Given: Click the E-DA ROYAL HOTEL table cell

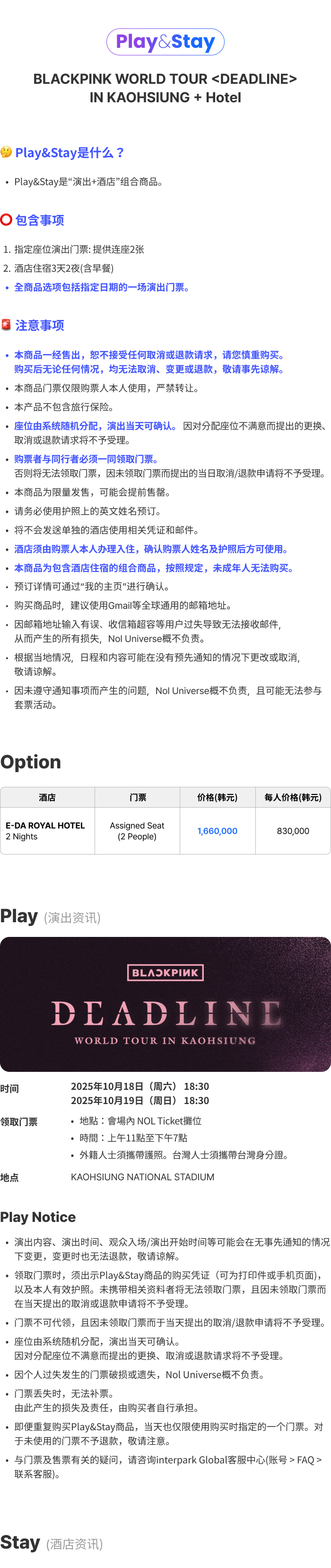Looking at the screenshot, I should (x=46, y=831).
